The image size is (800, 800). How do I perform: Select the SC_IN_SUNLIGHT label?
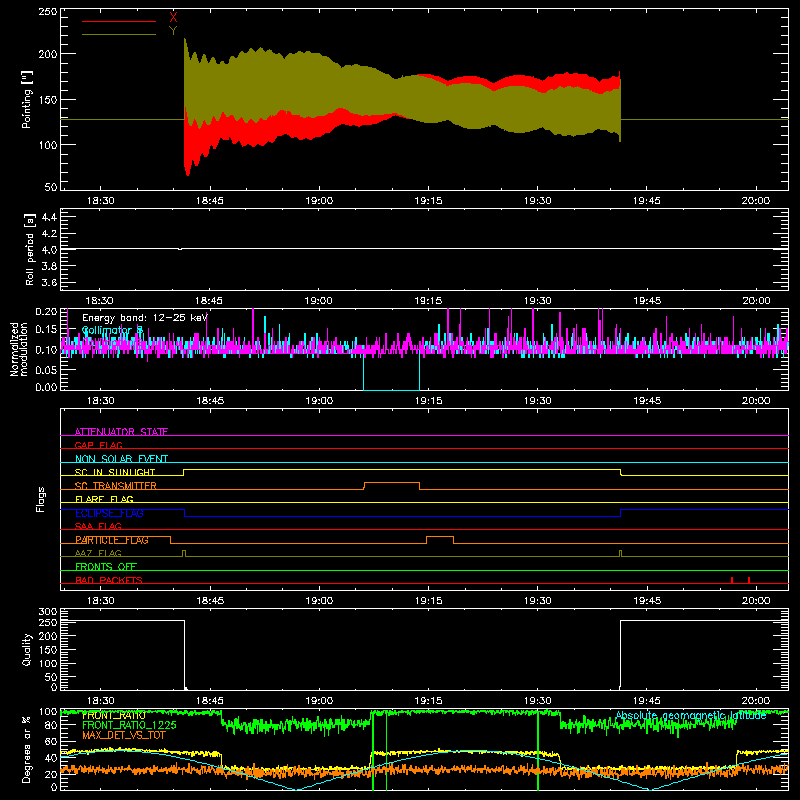(115, 472)
